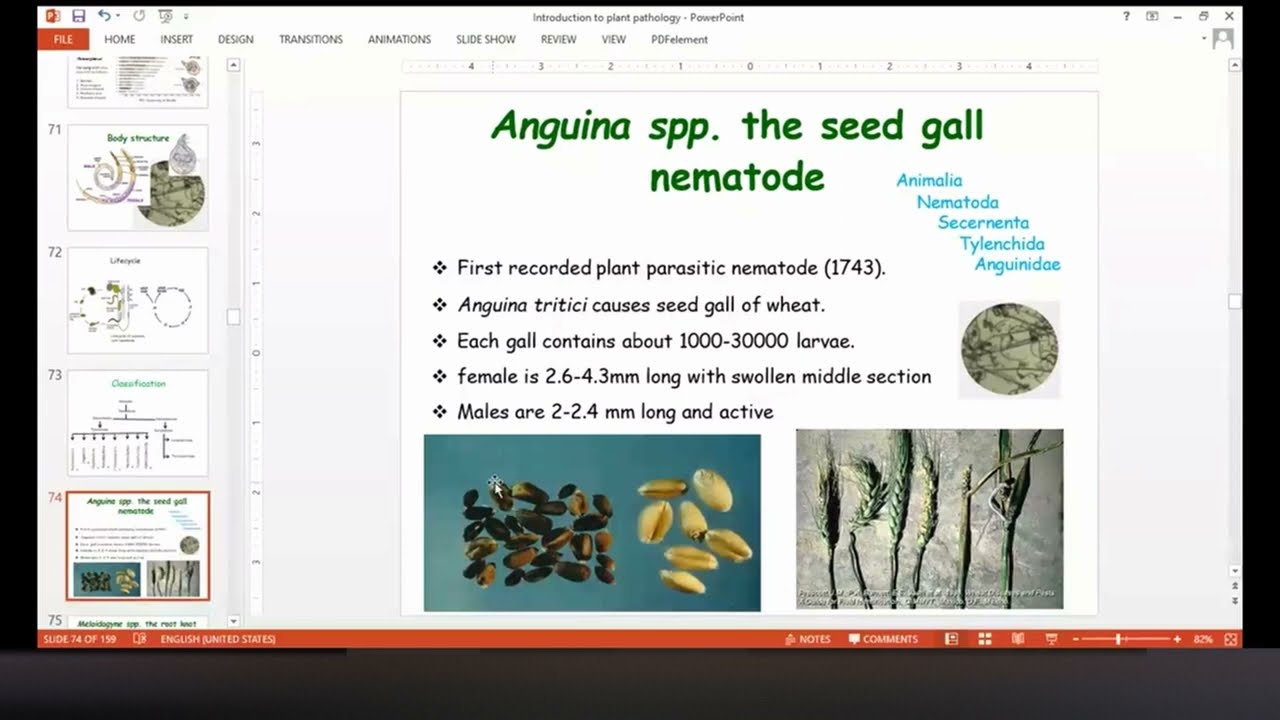Click bullet 'Males are 2-2.4 mm long and active'
The width and height of the screenshot is (1280, 720).
point(615,412)
